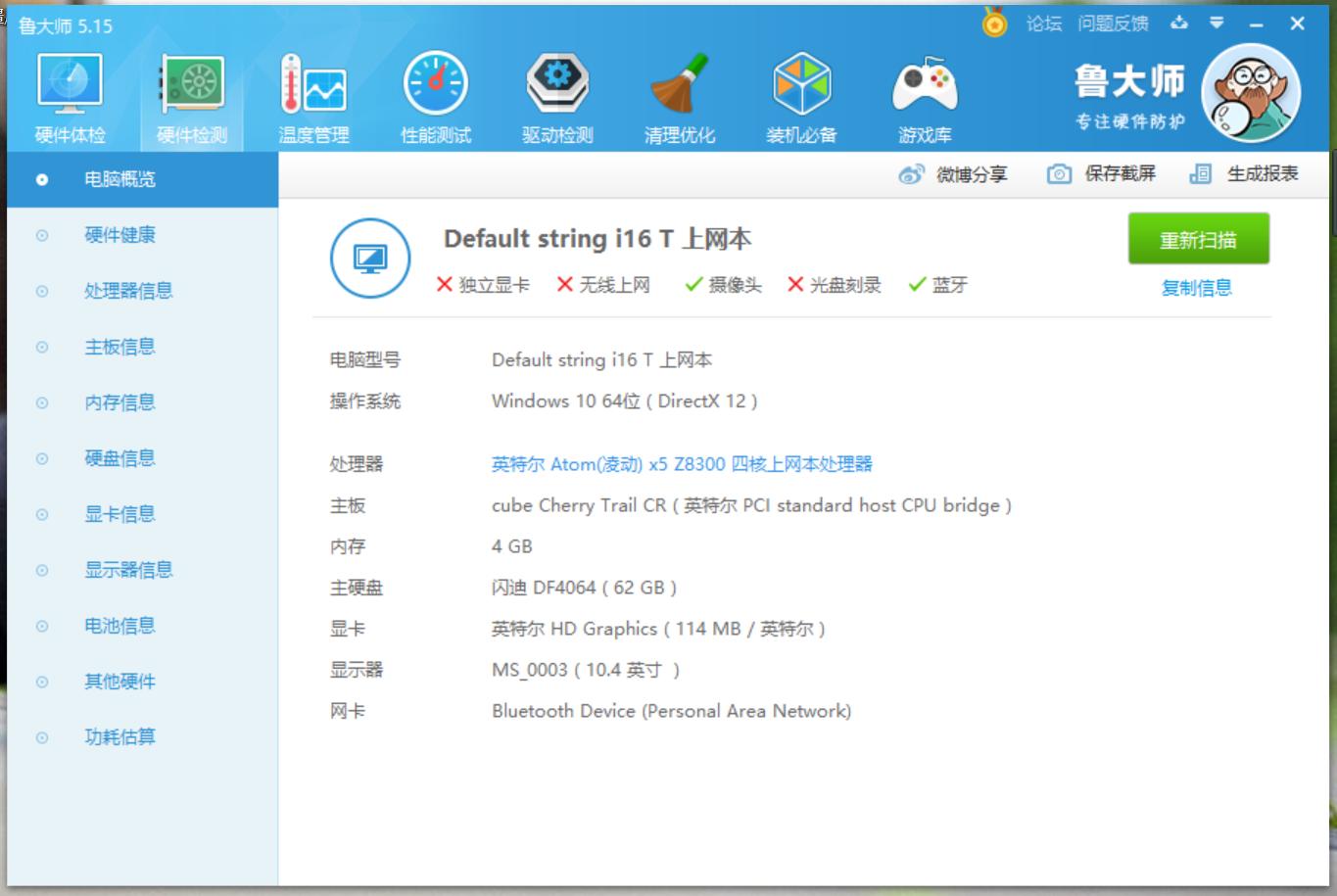Select the 功耗估算 sidebar entry

(x=119, y=737)
